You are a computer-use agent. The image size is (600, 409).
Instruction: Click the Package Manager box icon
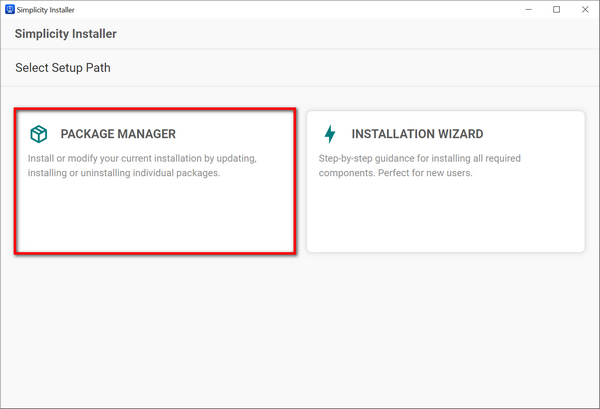39,134
